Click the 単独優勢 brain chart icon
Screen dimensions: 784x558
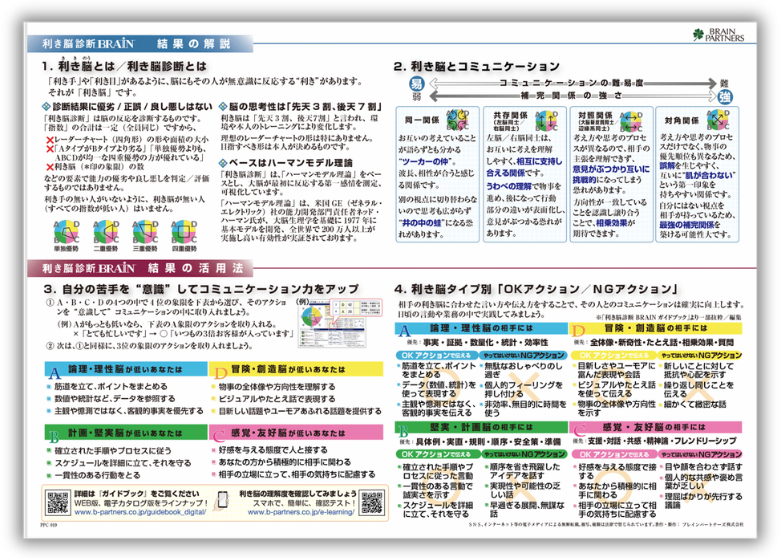click(66, 232)
